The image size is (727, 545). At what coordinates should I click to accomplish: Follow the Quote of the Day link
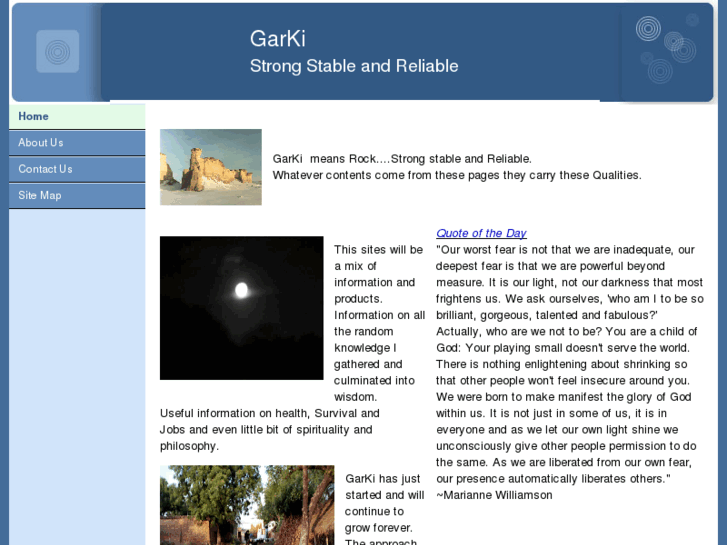[481, 233]
